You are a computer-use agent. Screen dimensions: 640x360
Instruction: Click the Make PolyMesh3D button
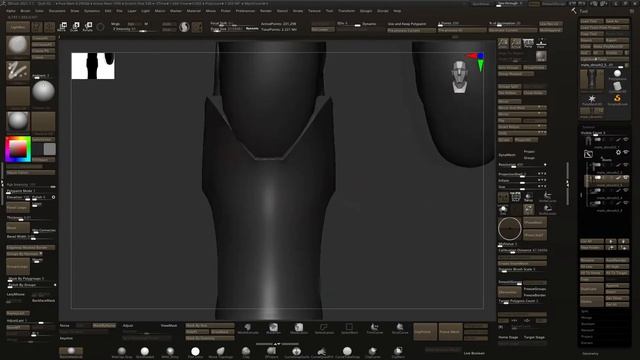pyautogui.click(x=611, y=47)
